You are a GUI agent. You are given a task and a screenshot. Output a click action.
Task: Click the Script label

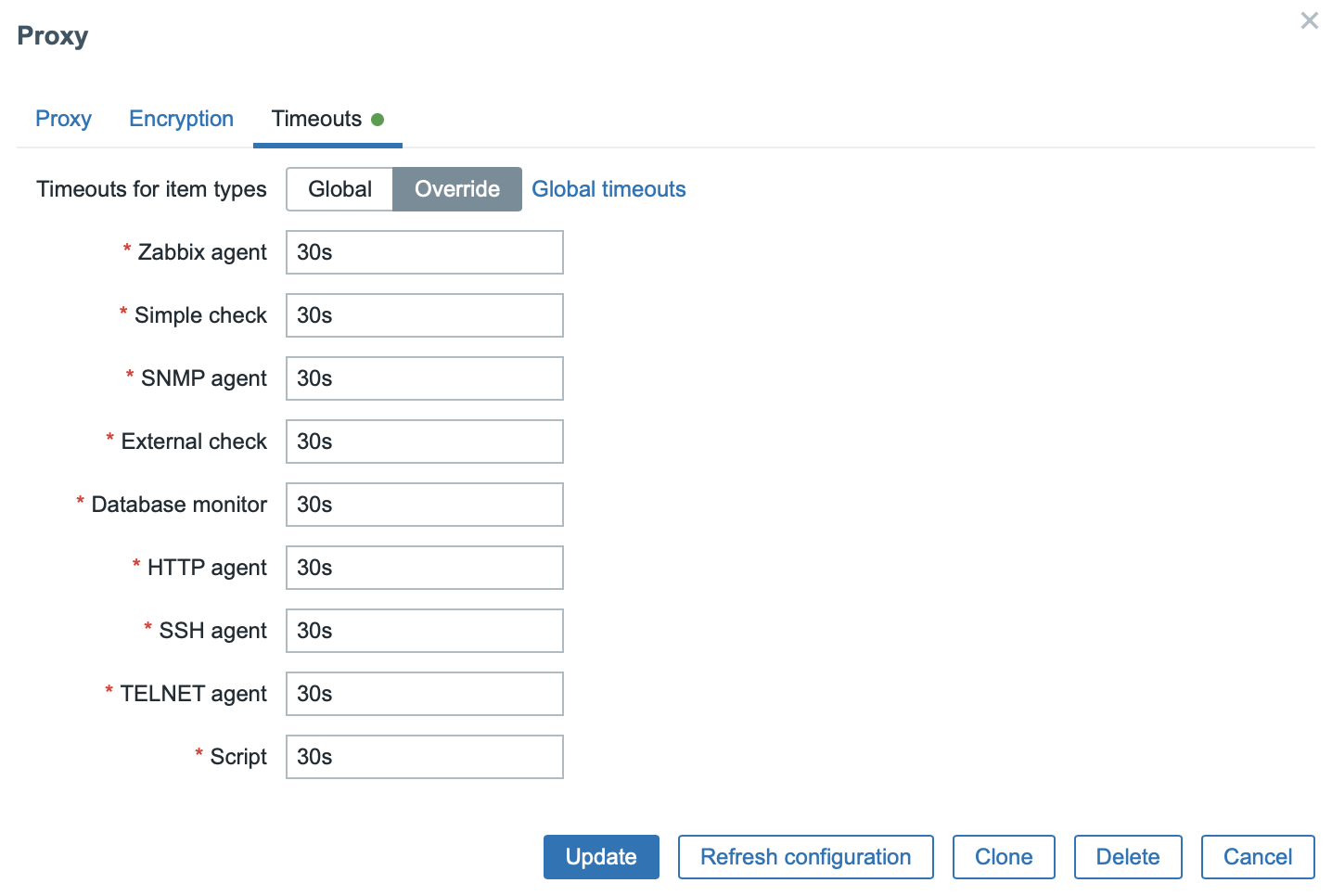[238, 757]
